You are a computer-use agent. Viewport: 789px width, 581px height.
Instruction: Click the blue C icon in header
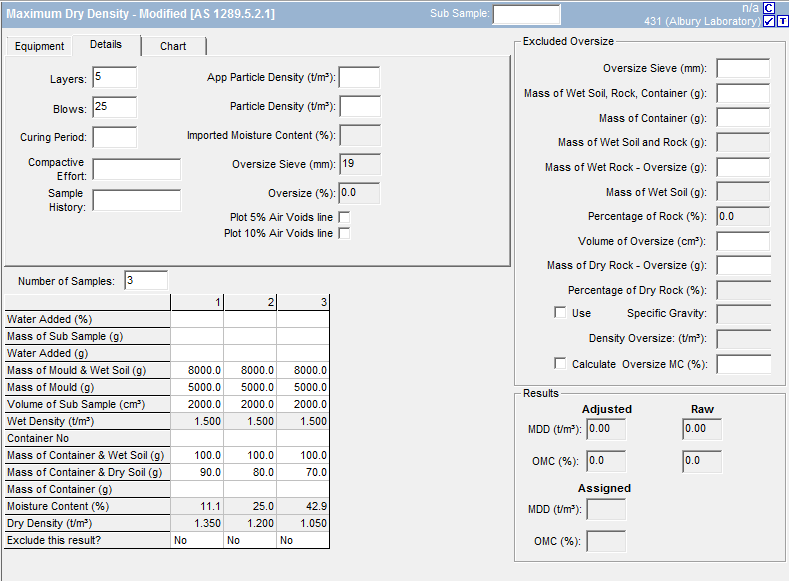click(769, 8)
